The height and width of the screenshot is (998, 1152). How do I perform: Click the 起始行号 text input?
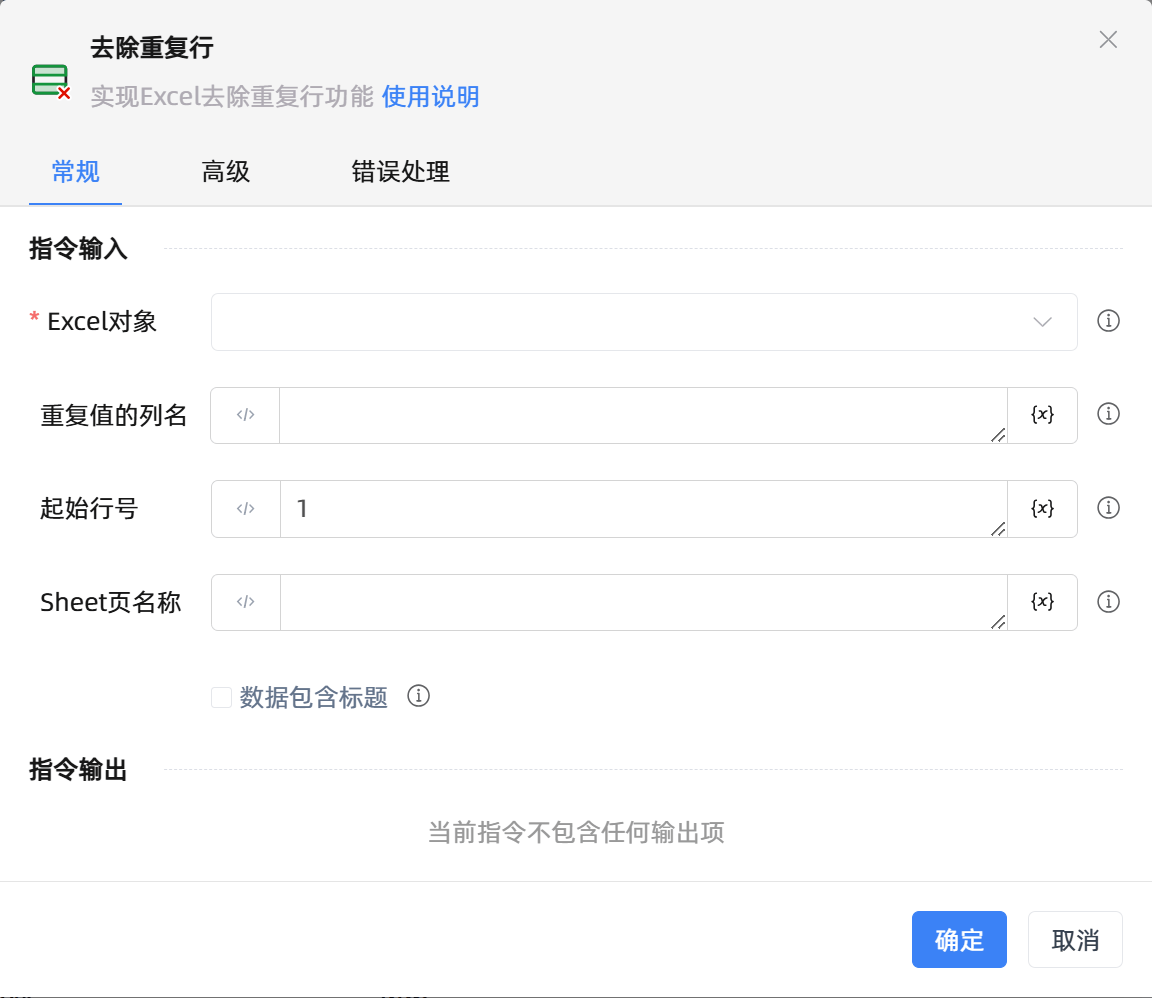[642, 509]
